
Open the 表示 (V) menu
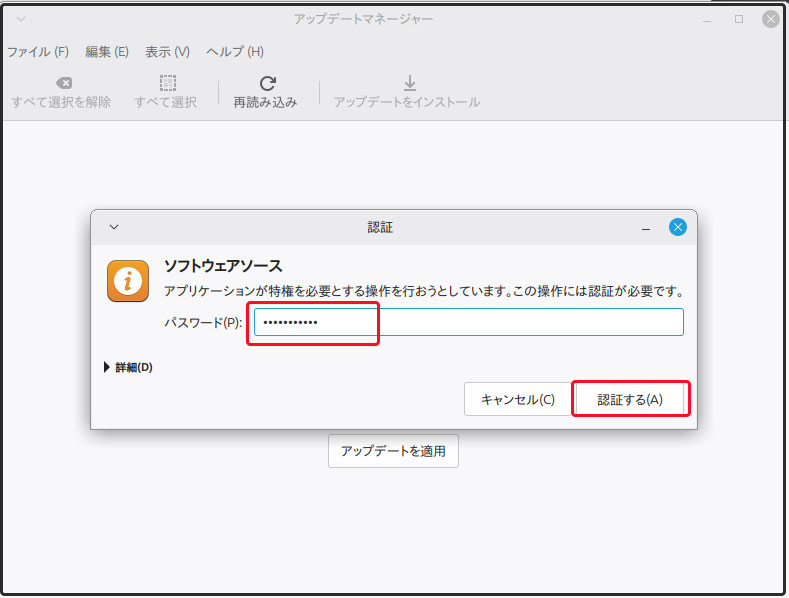[167, 52]
